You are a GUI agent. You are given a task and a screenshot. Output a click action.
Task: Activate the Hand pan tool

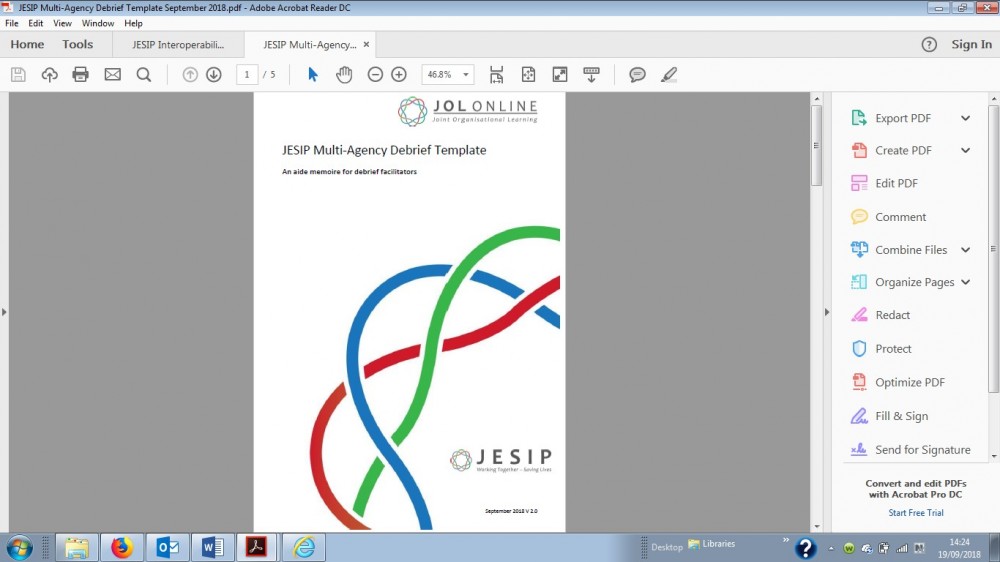(x=344, y=75)
